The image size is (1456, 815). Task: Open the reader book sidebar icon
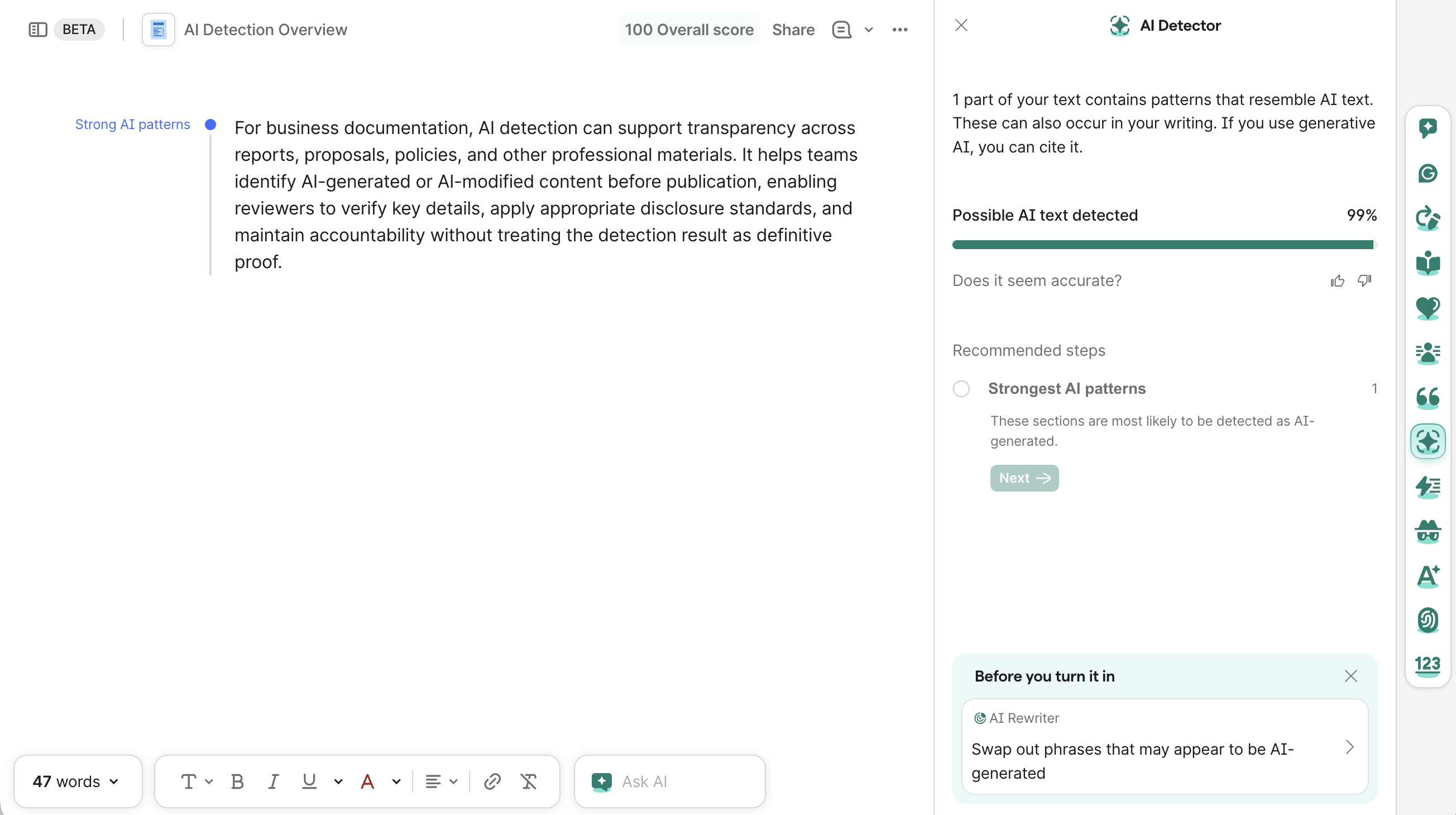coord(1428,263)
